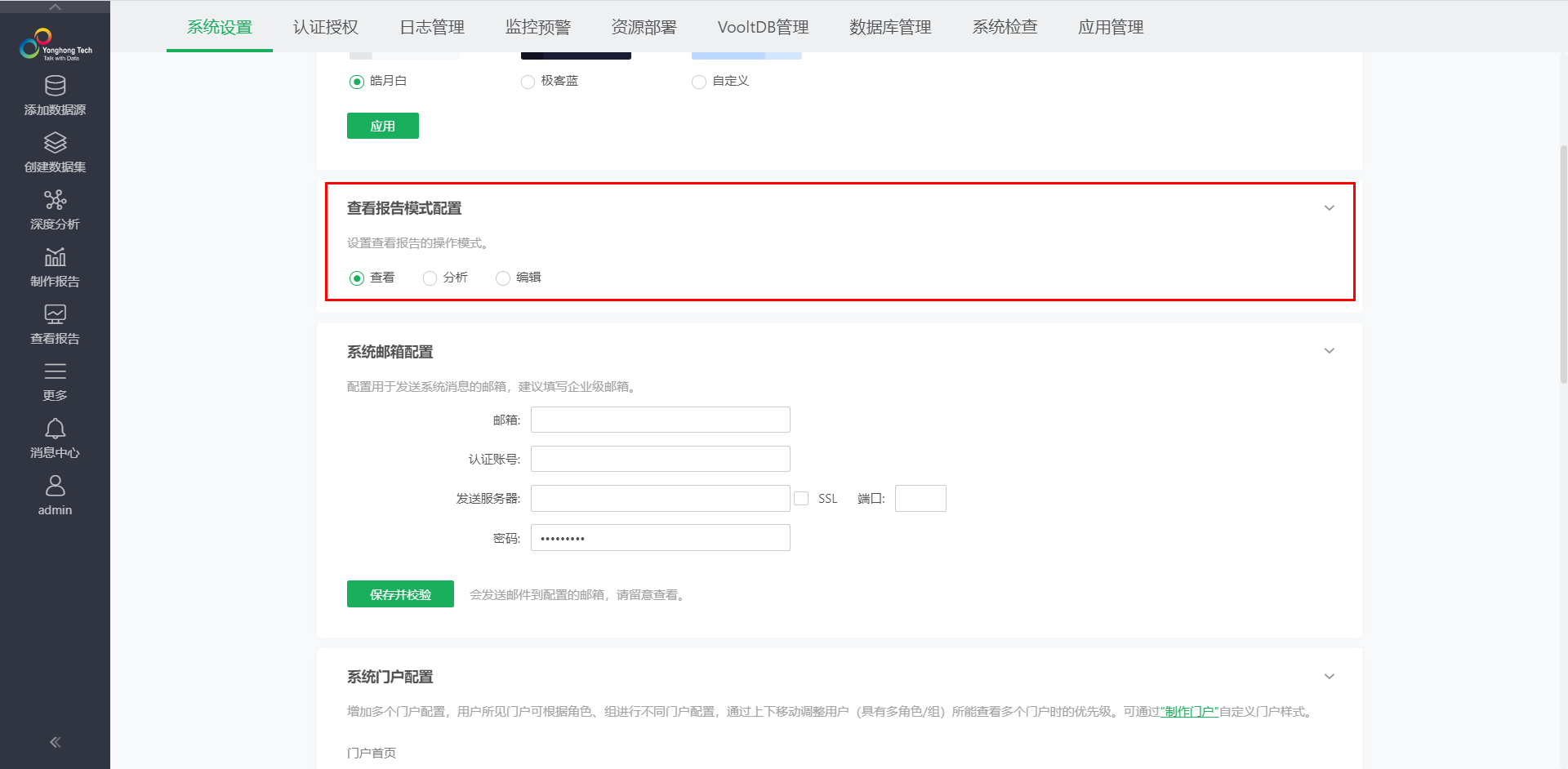This screenshot has height=769, width=1568.
Task: Click the Yonghong Tech logo
Action: pyautogui.click(x=56, y=44)
